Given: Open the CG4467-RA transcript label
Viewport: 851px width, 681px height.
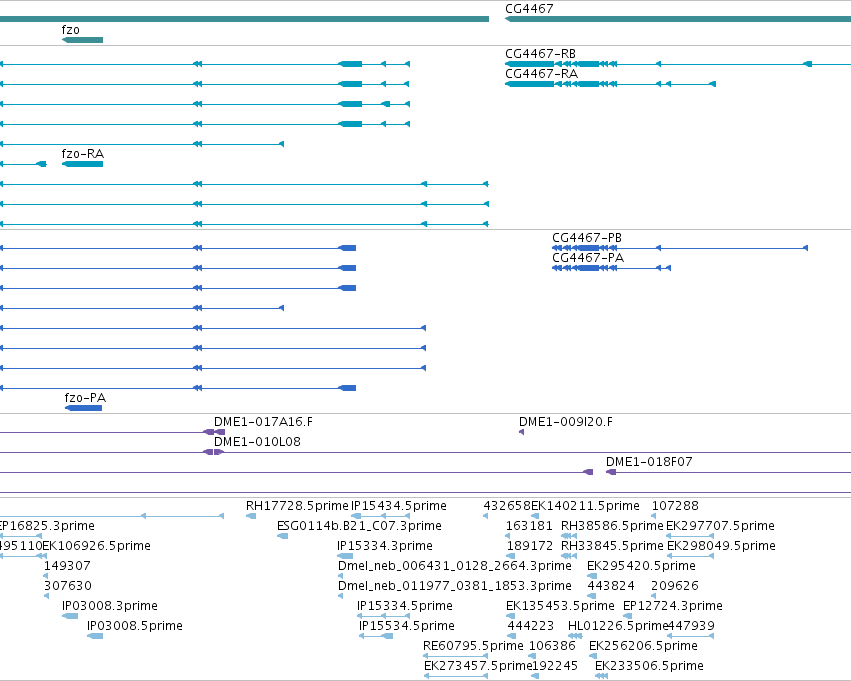Looking at the screenshot, I should [x=542, y=74].
